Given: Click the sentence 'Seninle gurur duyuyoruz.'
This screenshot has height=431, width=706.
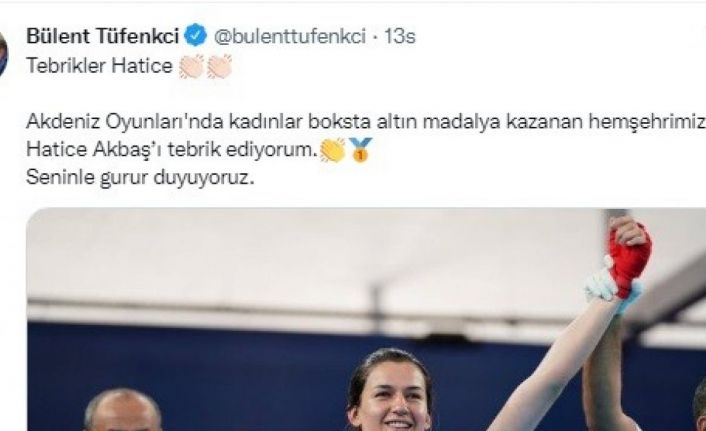Looking at the screenshot, I should coord(140,178).
